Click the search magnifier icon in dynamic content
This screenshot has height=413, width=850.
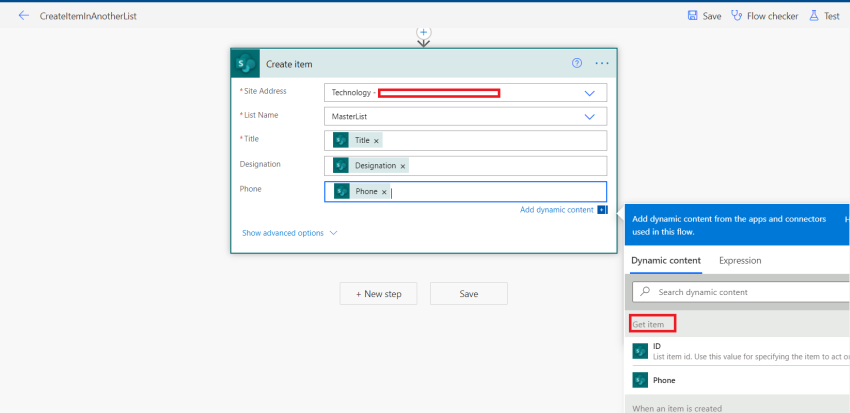pos(645,292)
